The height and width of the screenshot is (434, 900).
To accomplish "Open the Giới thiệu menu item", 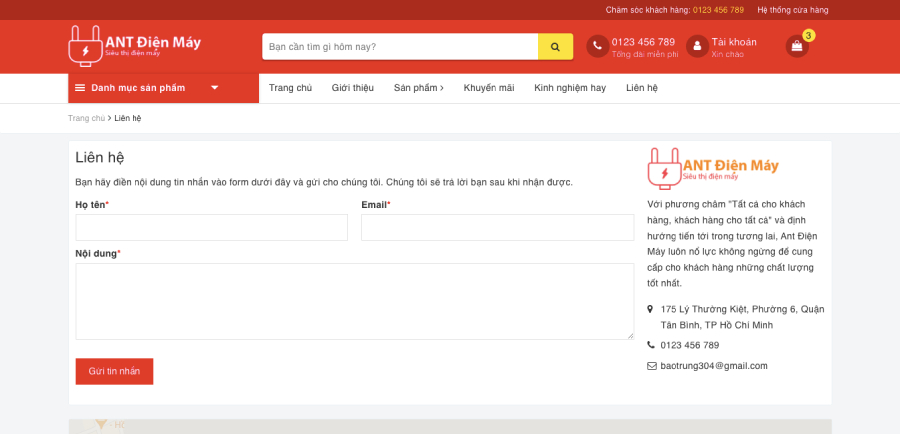I will click(352, 88).
